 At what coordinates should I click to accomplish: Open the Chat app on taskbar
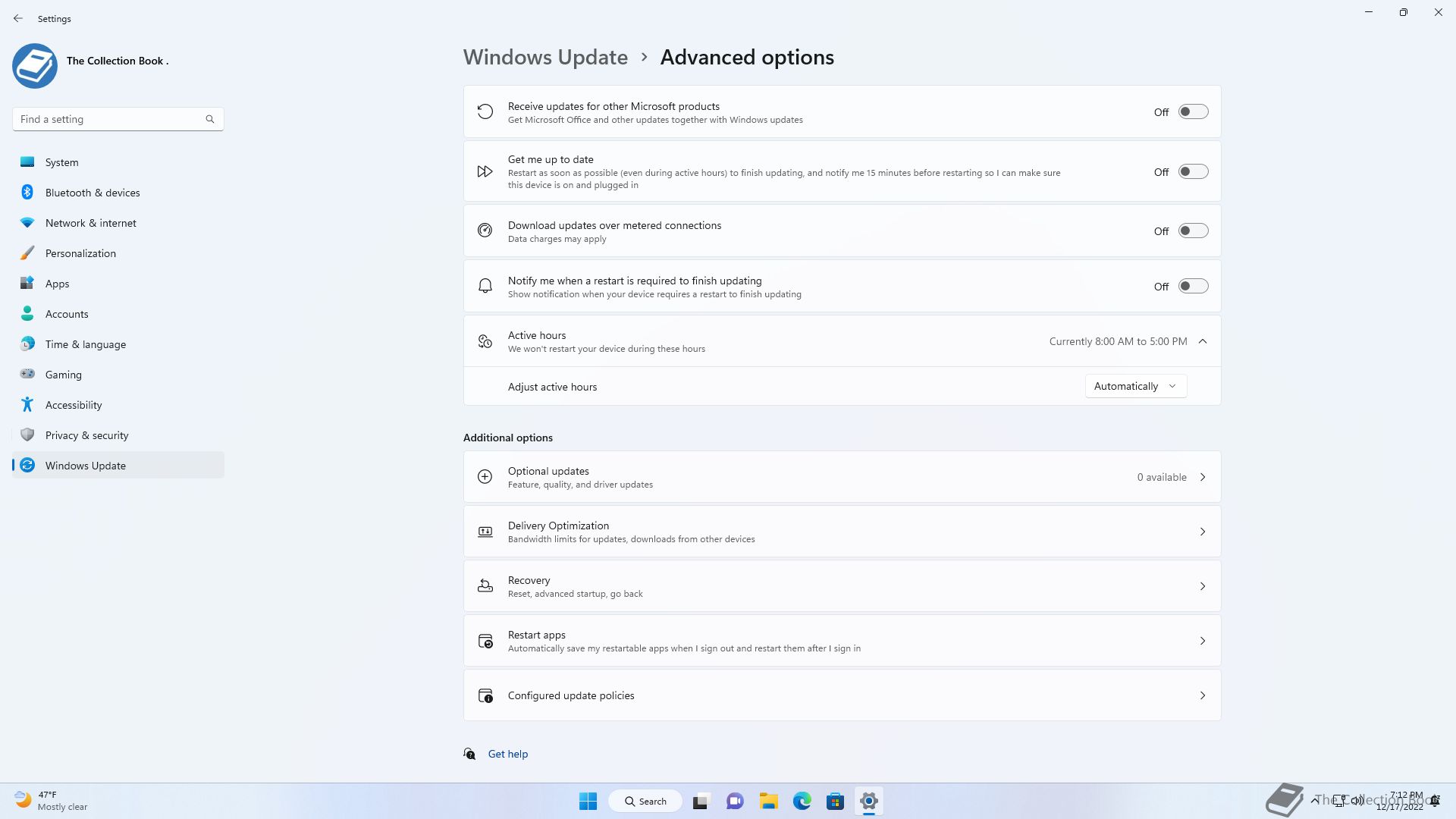(x=734, y=801)
